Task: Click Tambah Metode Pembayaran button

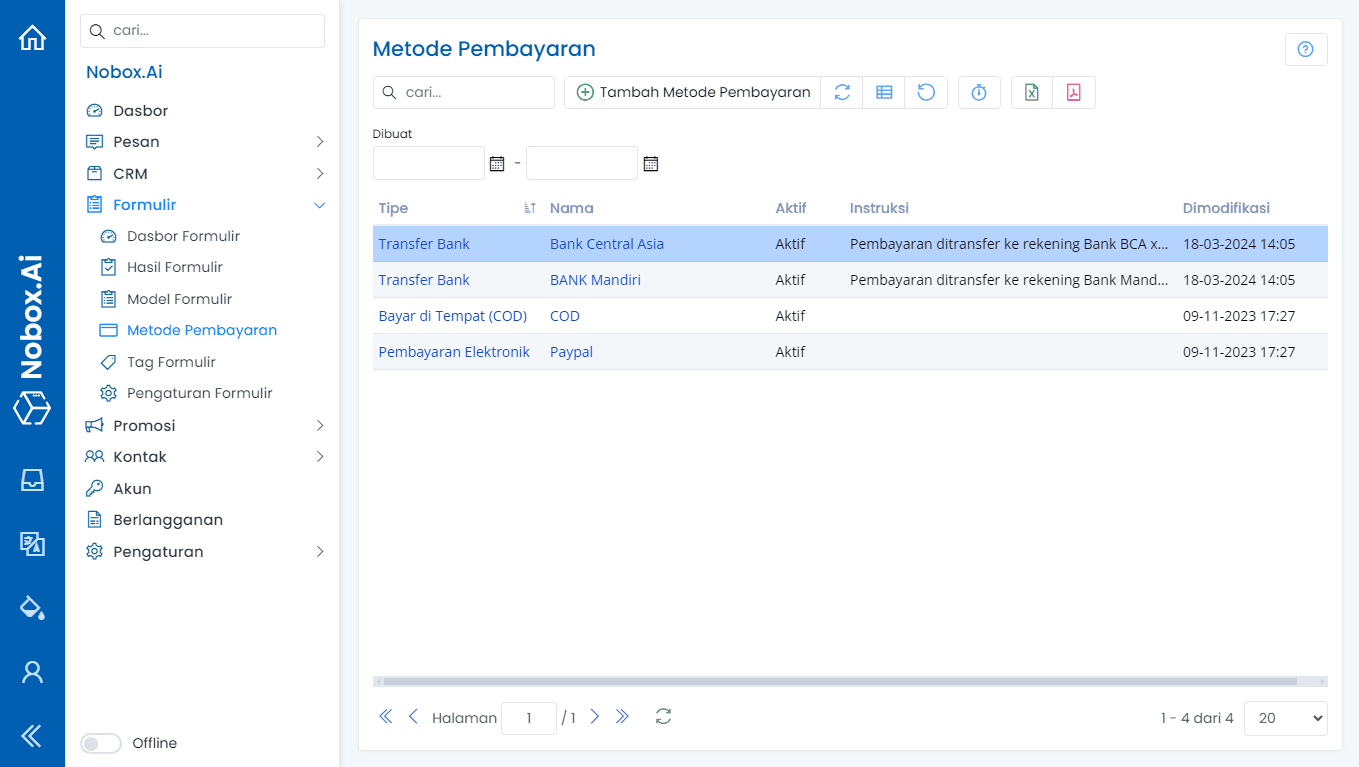Action: [692, 91]
